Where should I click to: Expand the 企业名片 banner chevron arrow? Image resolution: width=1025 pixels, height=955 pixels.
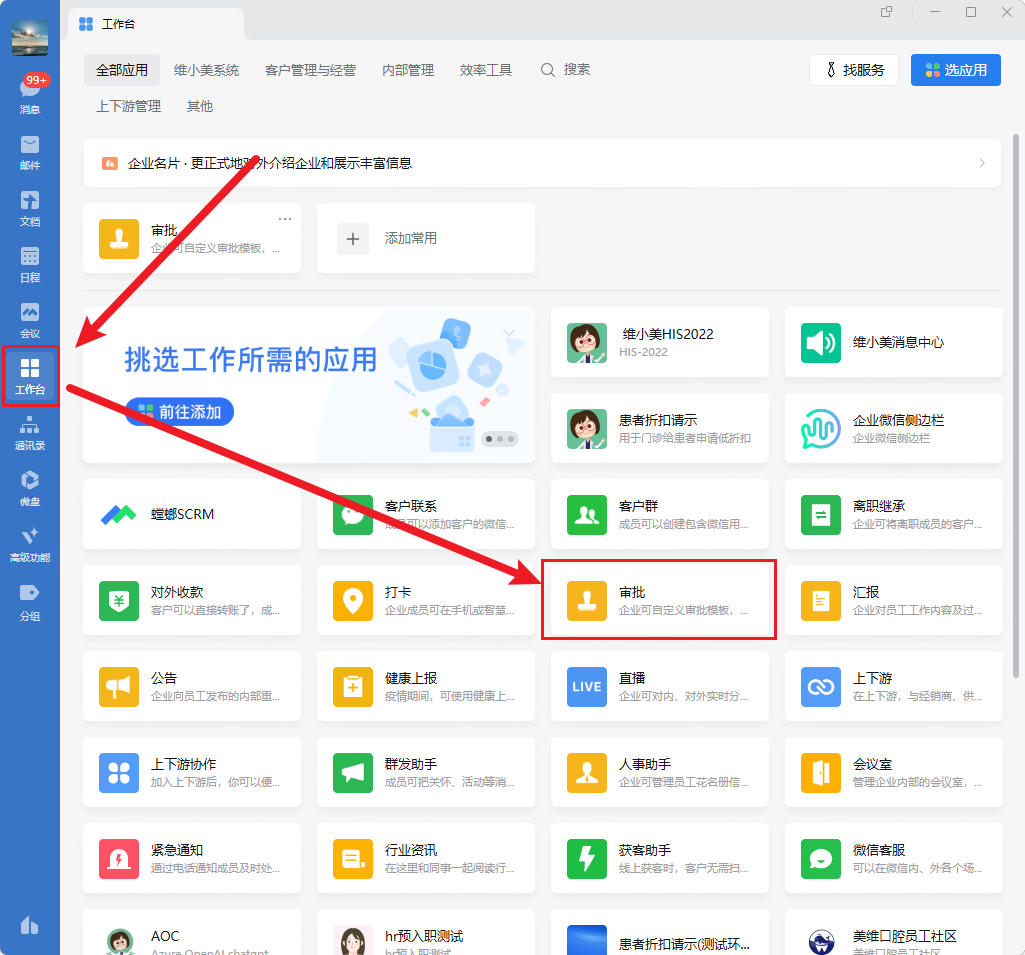[982, 163]
